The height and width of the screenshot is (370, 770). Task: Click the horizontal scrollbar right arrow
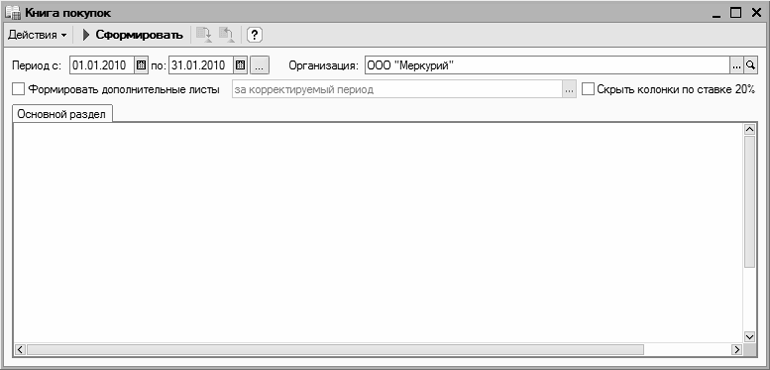coord(736,350)
